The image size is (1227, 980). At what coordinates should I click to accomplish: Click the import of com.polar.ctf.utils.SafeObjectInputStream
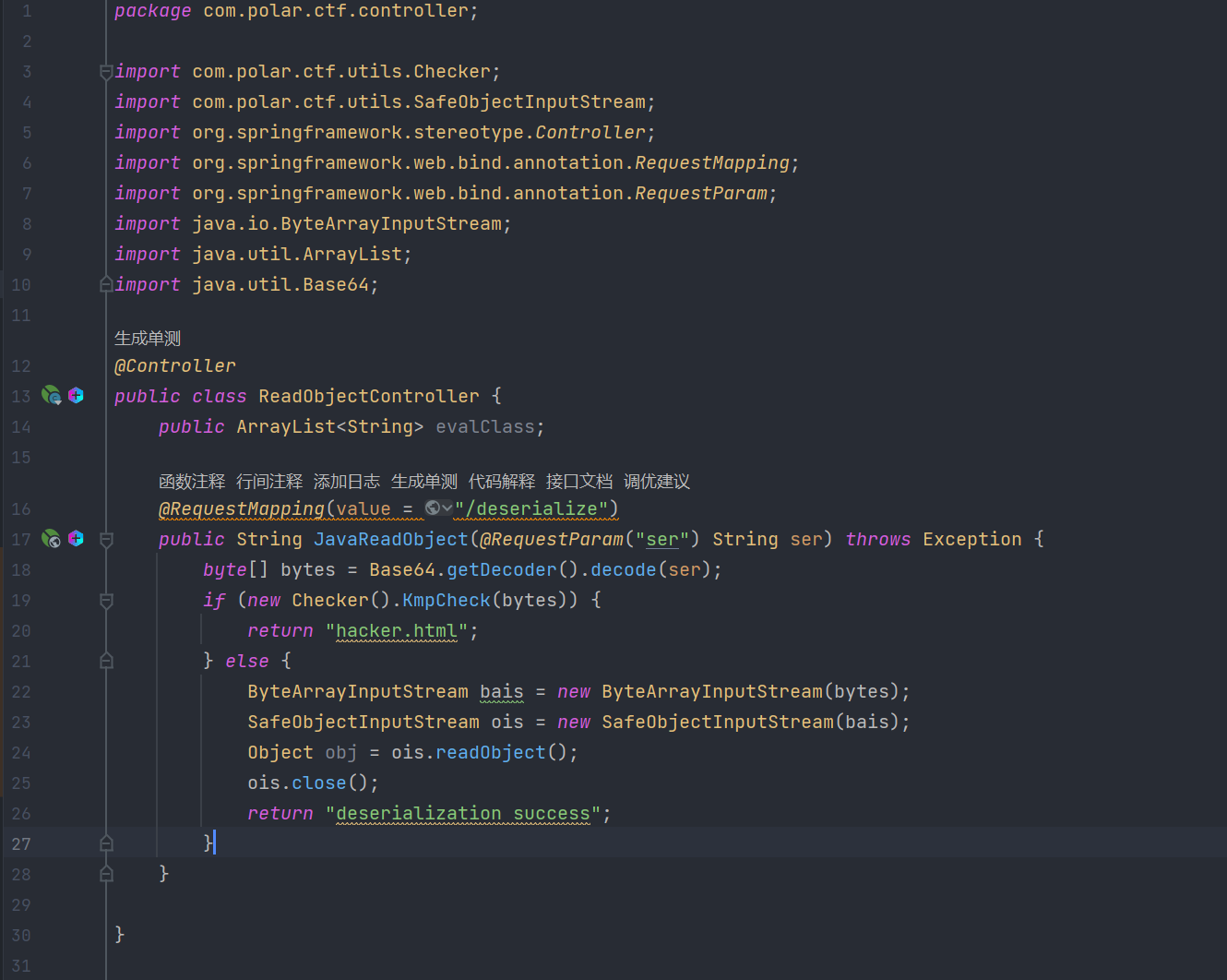click(385, 102)
